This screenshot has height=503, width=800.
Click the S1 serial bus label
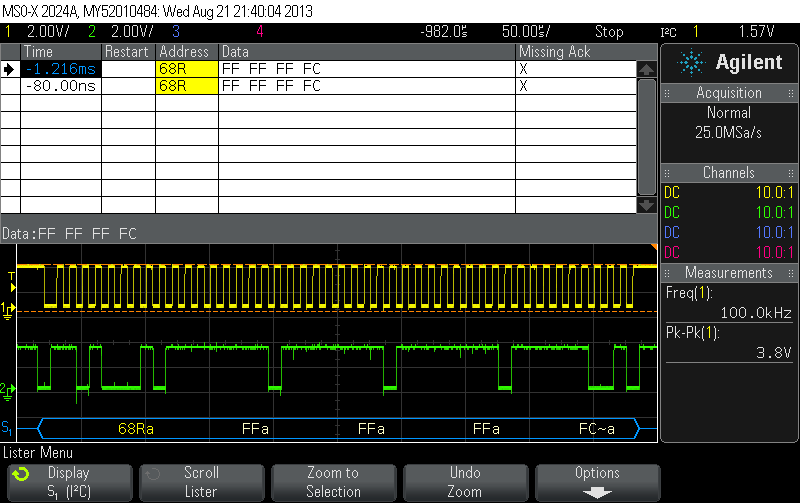7,427
